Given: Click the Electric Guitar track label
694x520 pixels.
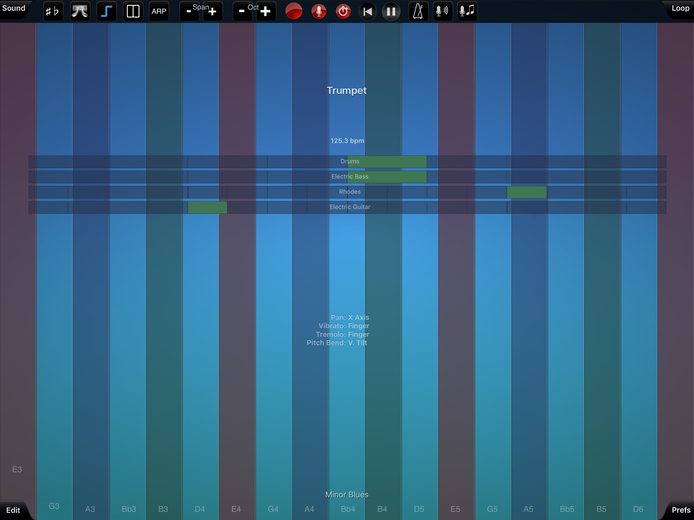Looking at the screenshot, I should (x=350, y=207).
